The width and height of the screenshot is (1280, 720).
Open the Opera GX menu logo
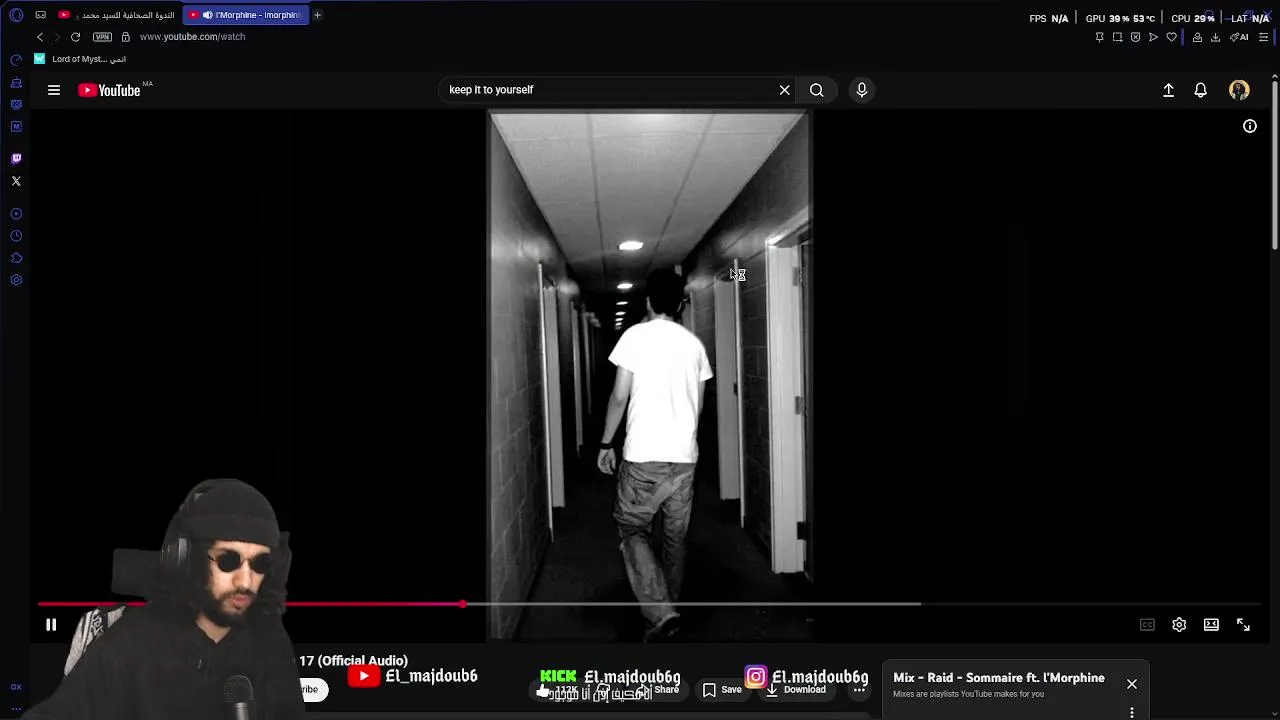[16, 15]
